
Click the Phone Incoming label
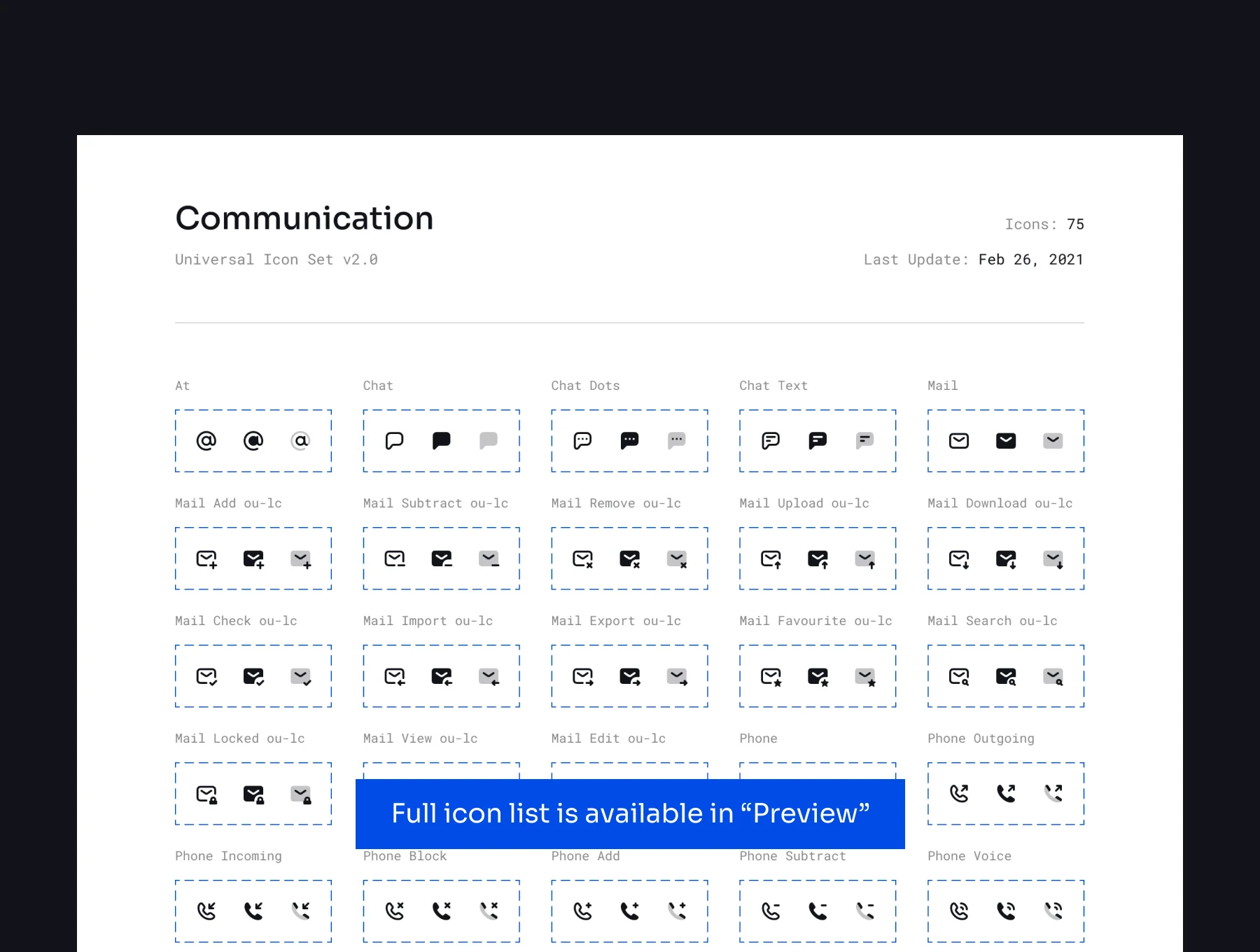[x=228, y=856]
